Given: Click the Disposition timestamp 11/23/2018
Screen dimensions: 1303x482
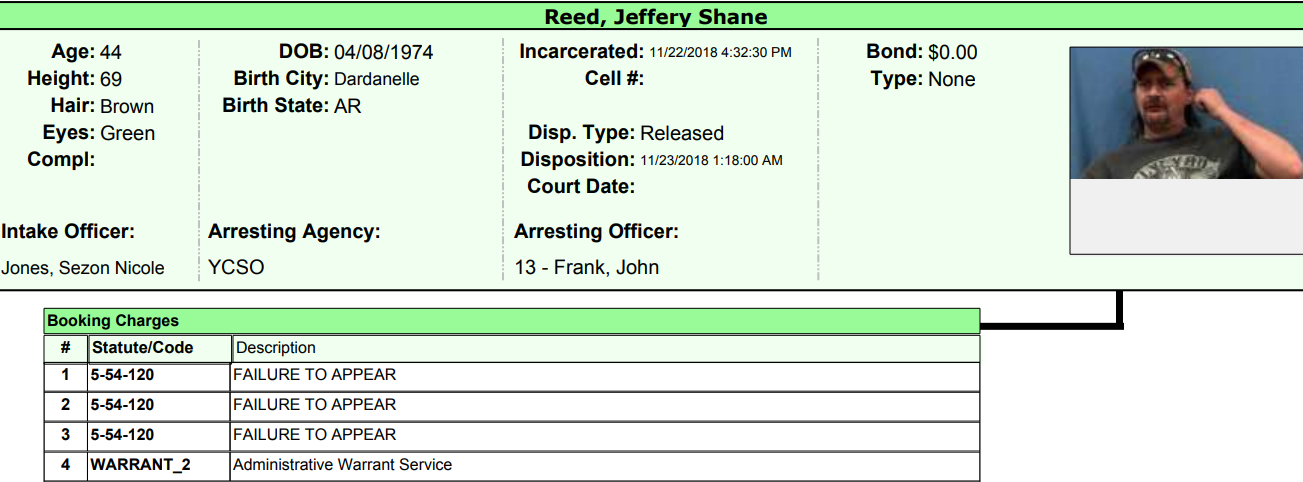Looking at the screenshot, I should click(711, 160).
